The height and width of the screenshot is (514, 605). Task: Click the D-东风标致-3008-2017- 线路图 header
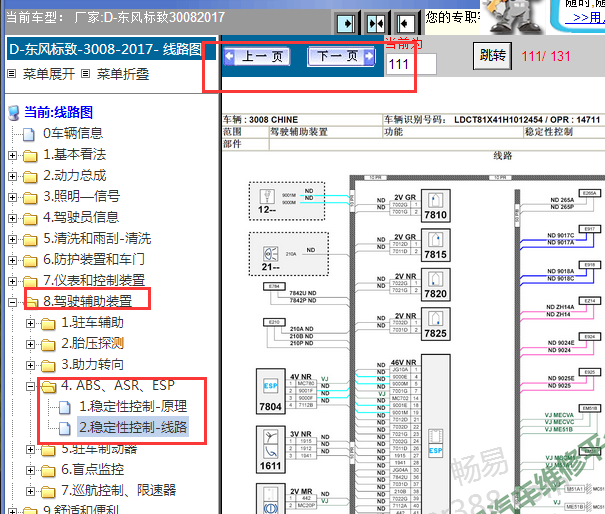[x=111, y=49]
